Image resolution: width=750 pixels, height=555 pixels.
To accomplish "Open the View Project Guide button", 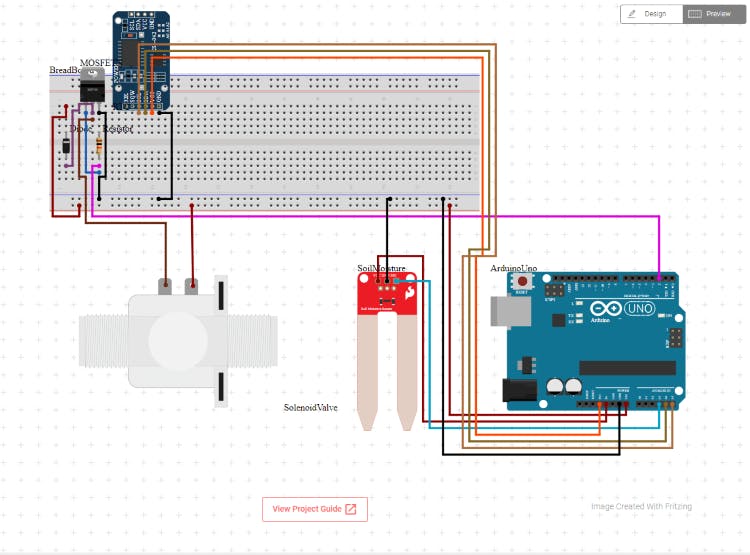I will click(314, 509).
